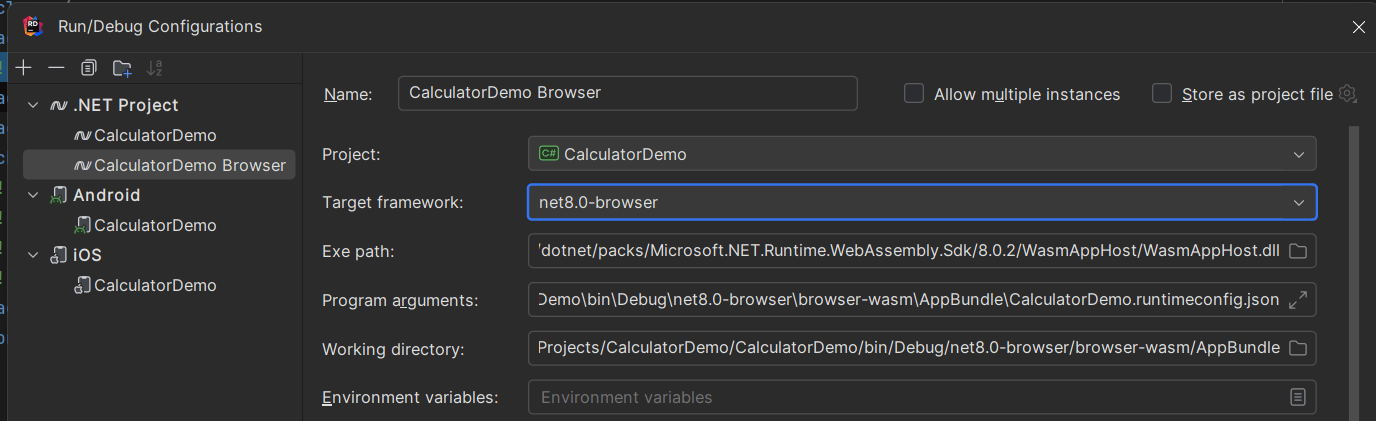This screenshot has height=421, width=1376.
Task: Browse for Exe path with folder icon
Action: [x=1298, y=251]
